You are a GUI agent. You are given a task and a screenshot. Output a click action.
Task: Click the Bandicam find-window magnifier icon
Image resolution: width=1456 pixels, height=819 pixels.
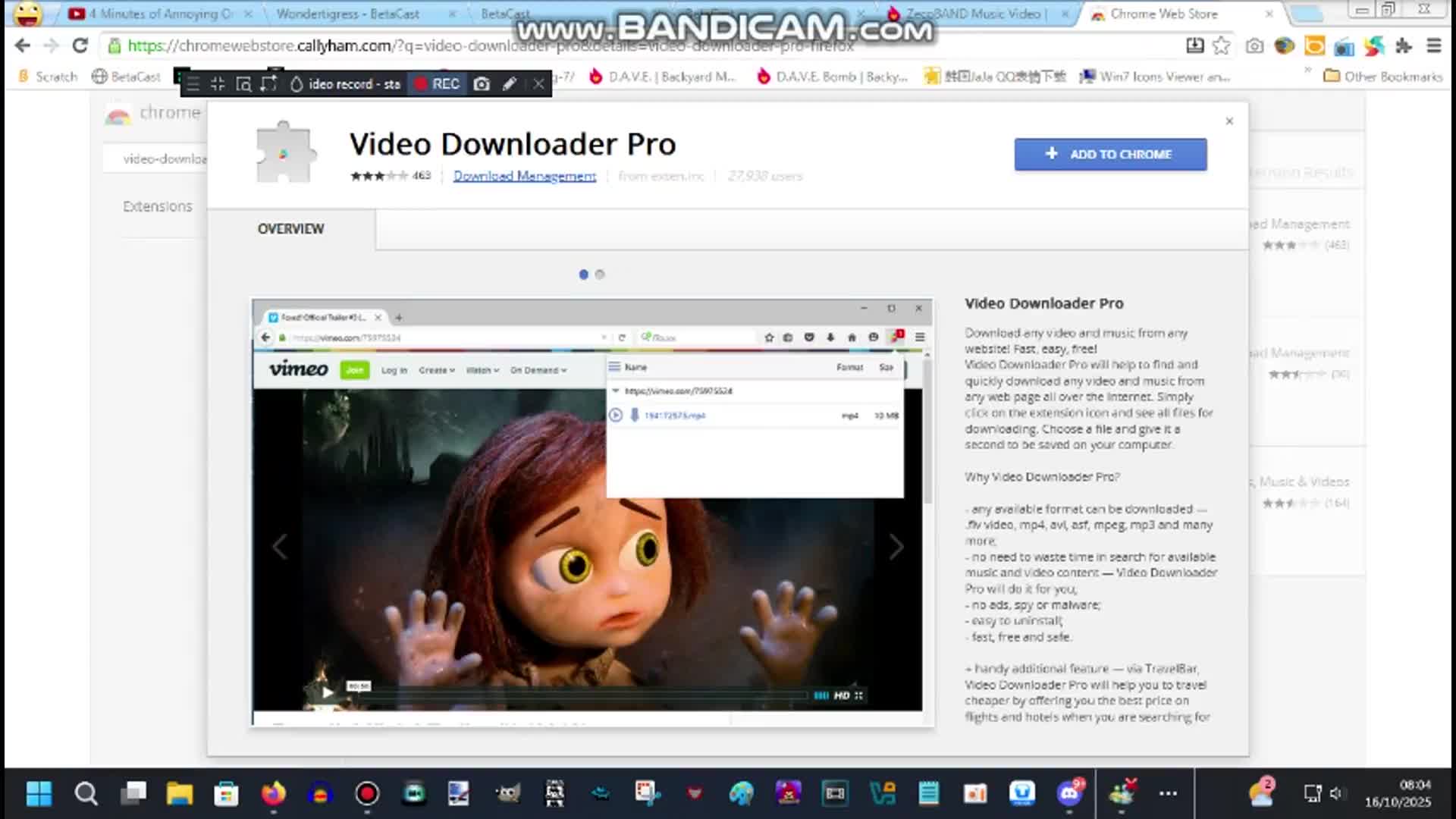[243, 84]
